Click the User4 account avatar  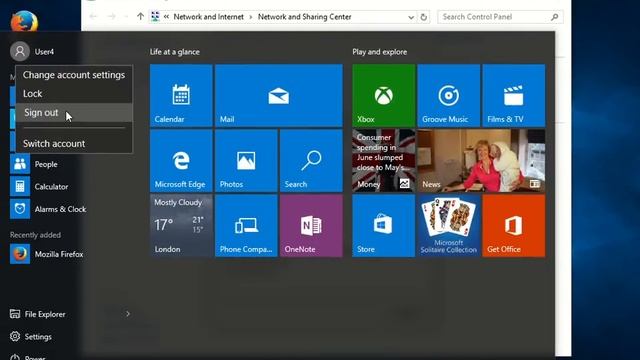(20, 51)
